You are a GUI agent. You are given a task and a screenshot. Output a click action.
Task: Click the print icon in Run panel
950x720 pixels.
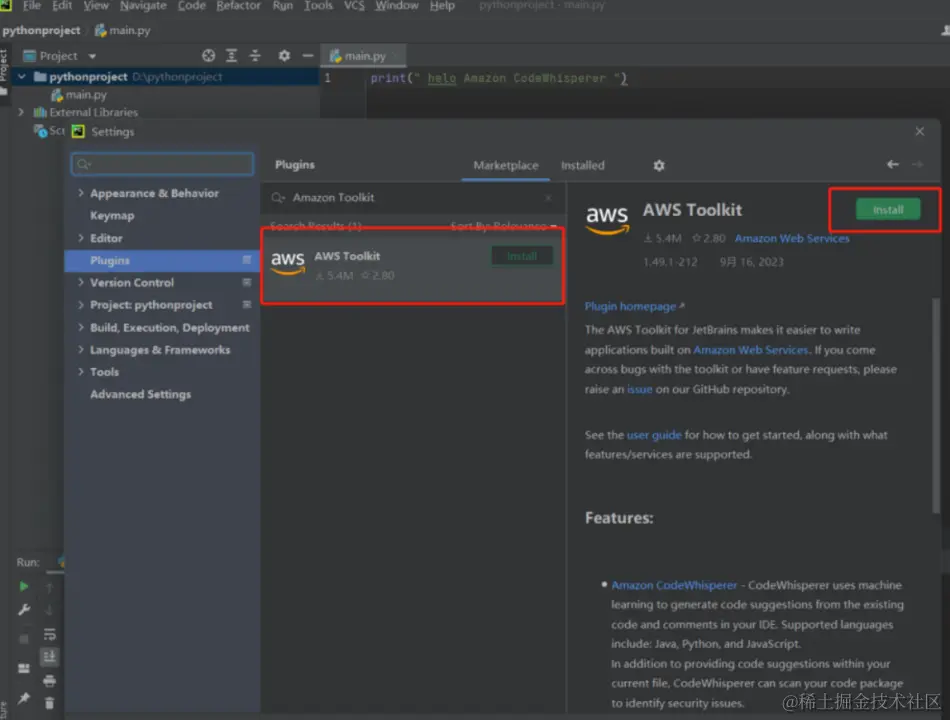(49, 680)
